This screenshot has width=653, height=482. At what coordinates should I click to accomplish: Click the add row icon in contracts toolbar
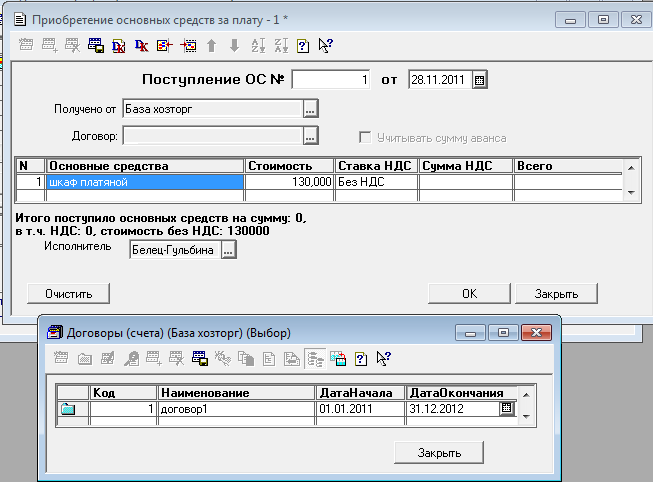154,358
